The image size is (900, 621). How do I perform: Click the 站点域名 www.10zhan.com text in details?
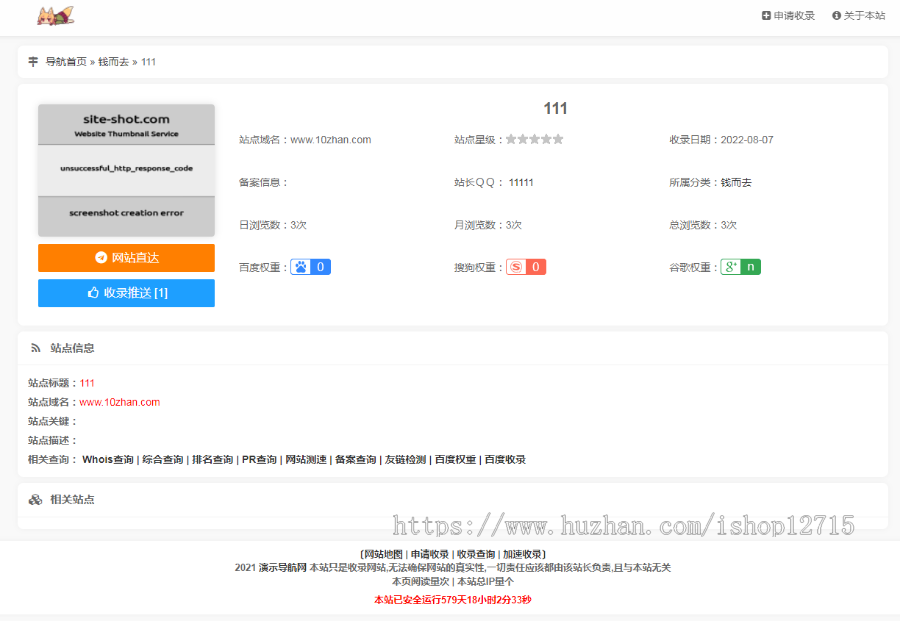tap(305, 139)
